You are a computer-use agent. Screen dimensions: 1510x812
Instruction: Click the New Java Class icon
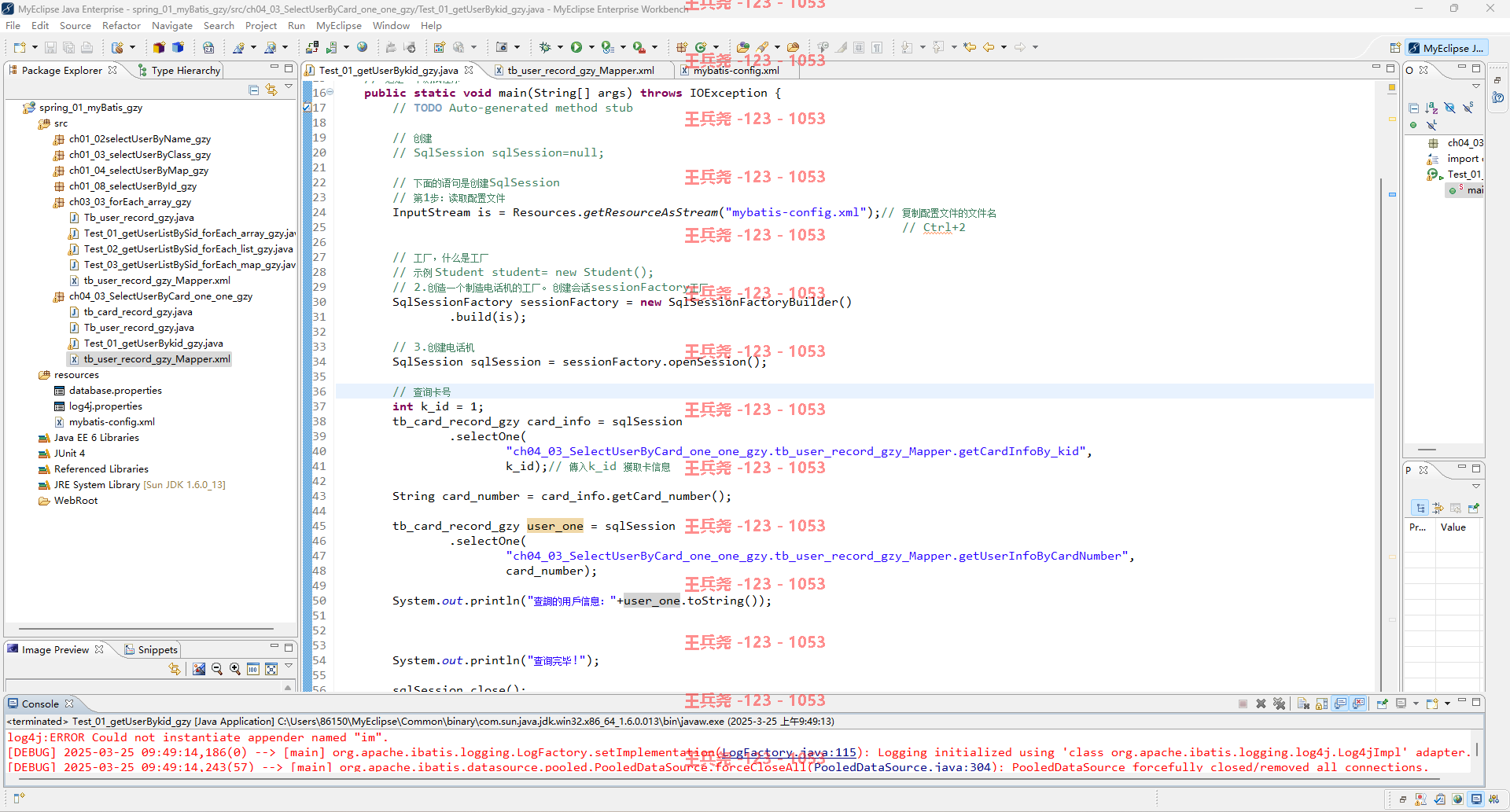(x=701, y=47)
